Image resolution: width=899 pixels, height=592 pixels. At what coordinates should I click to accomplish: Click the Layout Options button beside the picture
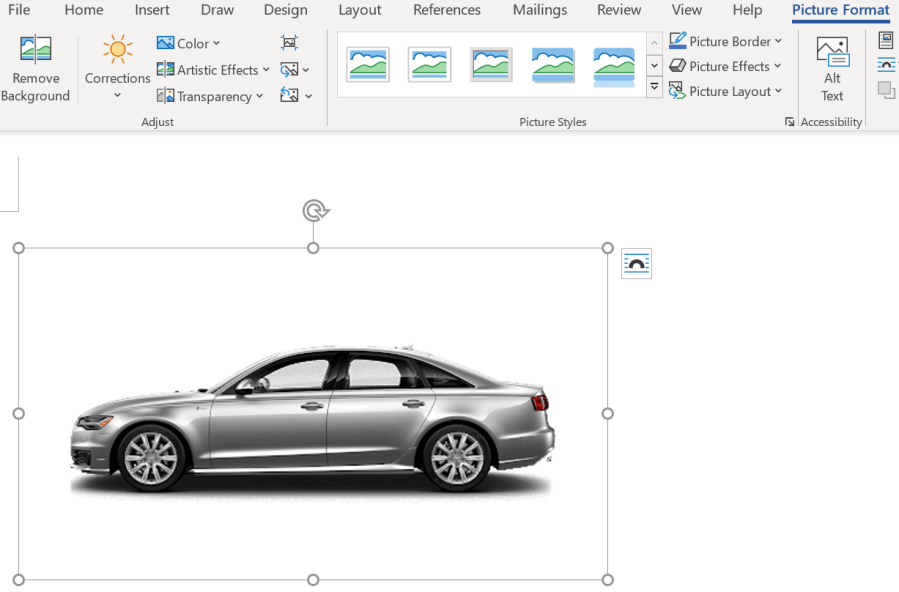coord(636,264)
